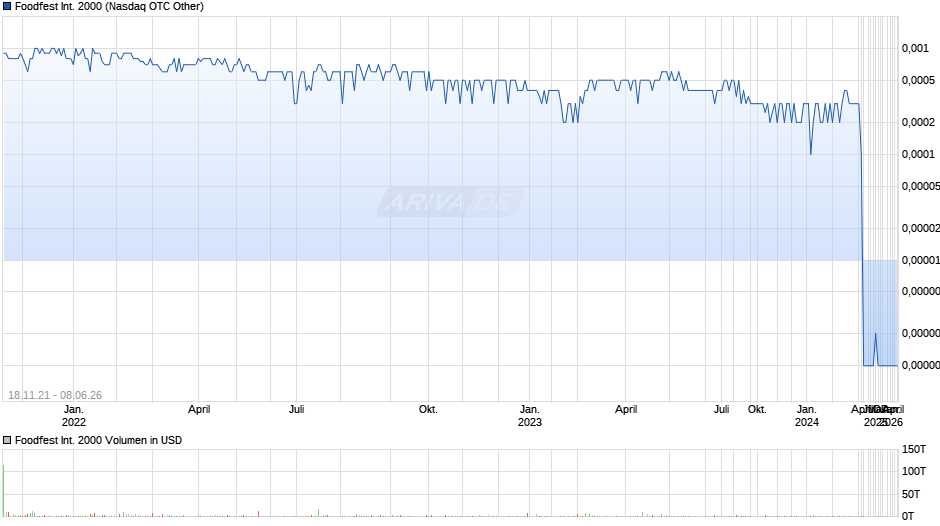
Task: Click the 'Jan. 2024' axis label
Action: point(806,416)
